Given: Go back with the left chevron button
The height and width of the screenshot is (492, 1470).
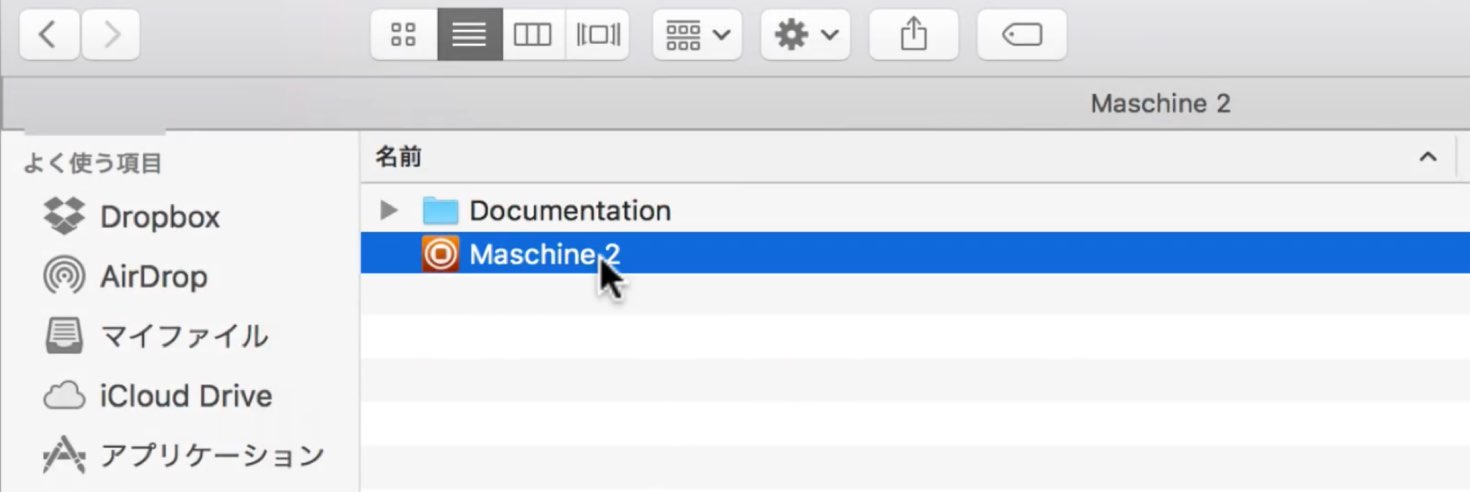Looking at the screenshot, I should [x=49, y=35].
